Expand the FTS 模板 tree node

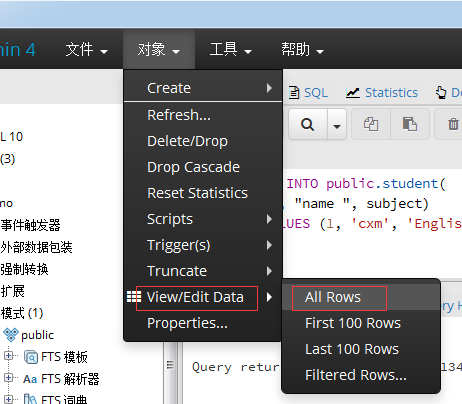click(8, 356)
